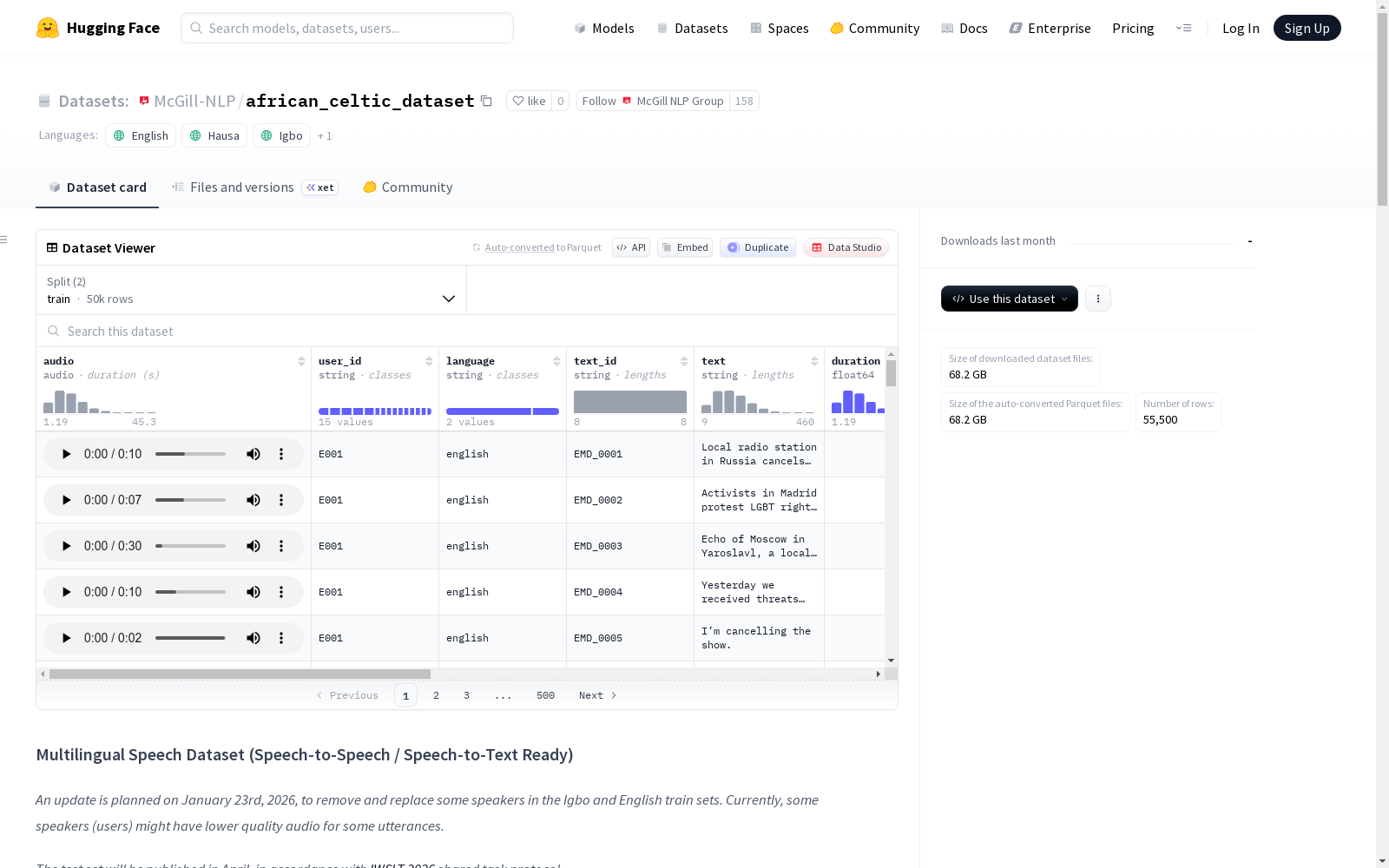Click the audio seek slider for row EMD_0003
The width and height of the screenshot is (1389, 868).
[x=190, y=546]
